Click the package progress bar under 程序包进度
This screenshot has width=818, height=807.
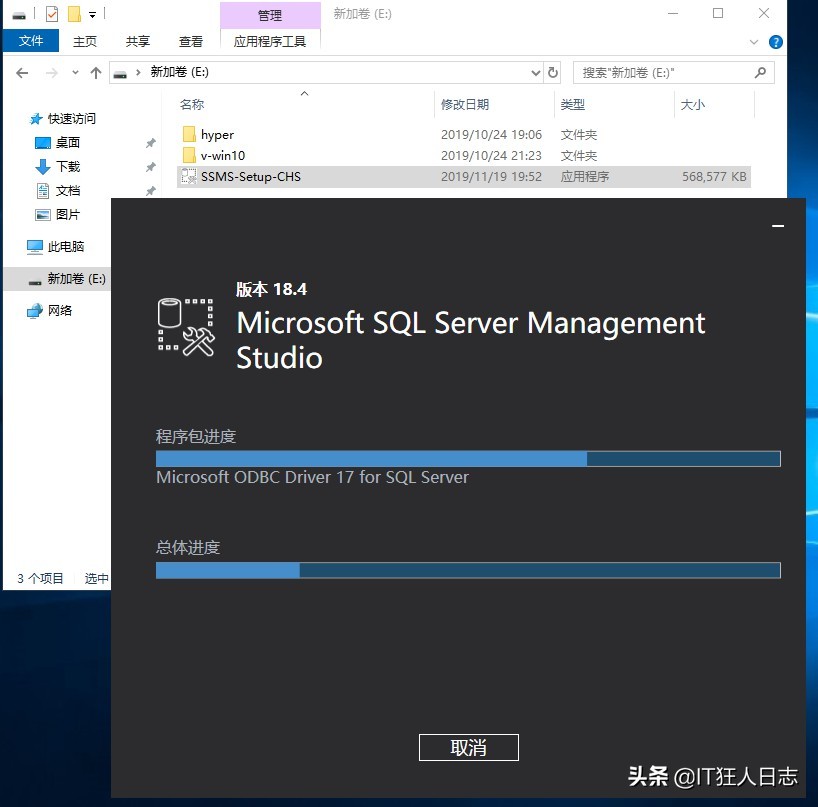tap(468, 459)
